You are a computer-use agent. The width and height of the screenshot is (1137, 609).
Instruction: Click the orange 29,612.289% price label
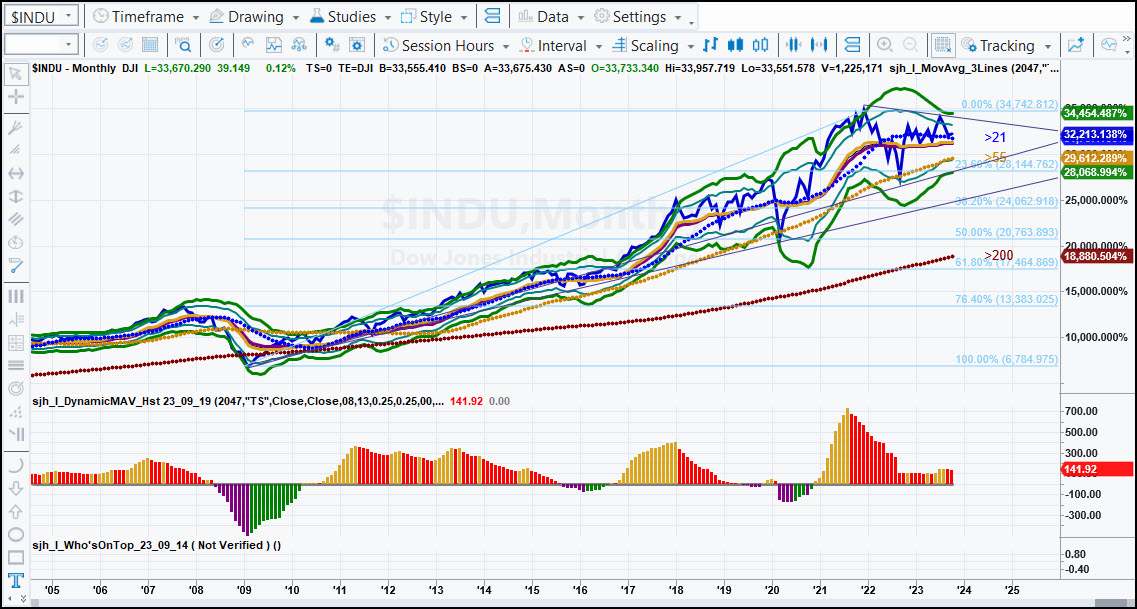[1096, 158]
